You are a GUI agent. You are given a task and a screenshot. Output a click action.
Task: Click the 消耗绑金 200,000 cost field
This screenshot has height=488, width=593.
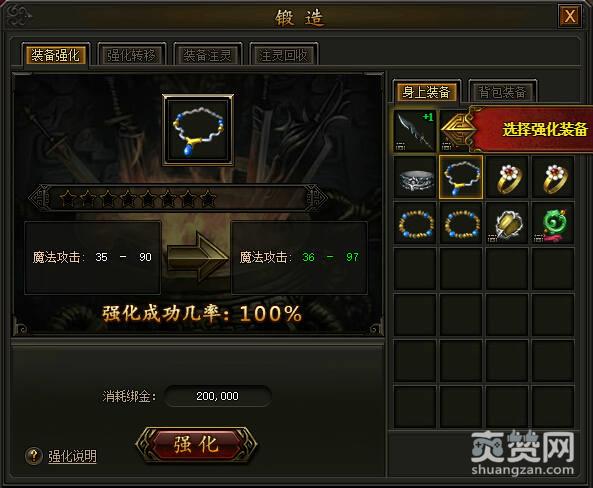218,396
